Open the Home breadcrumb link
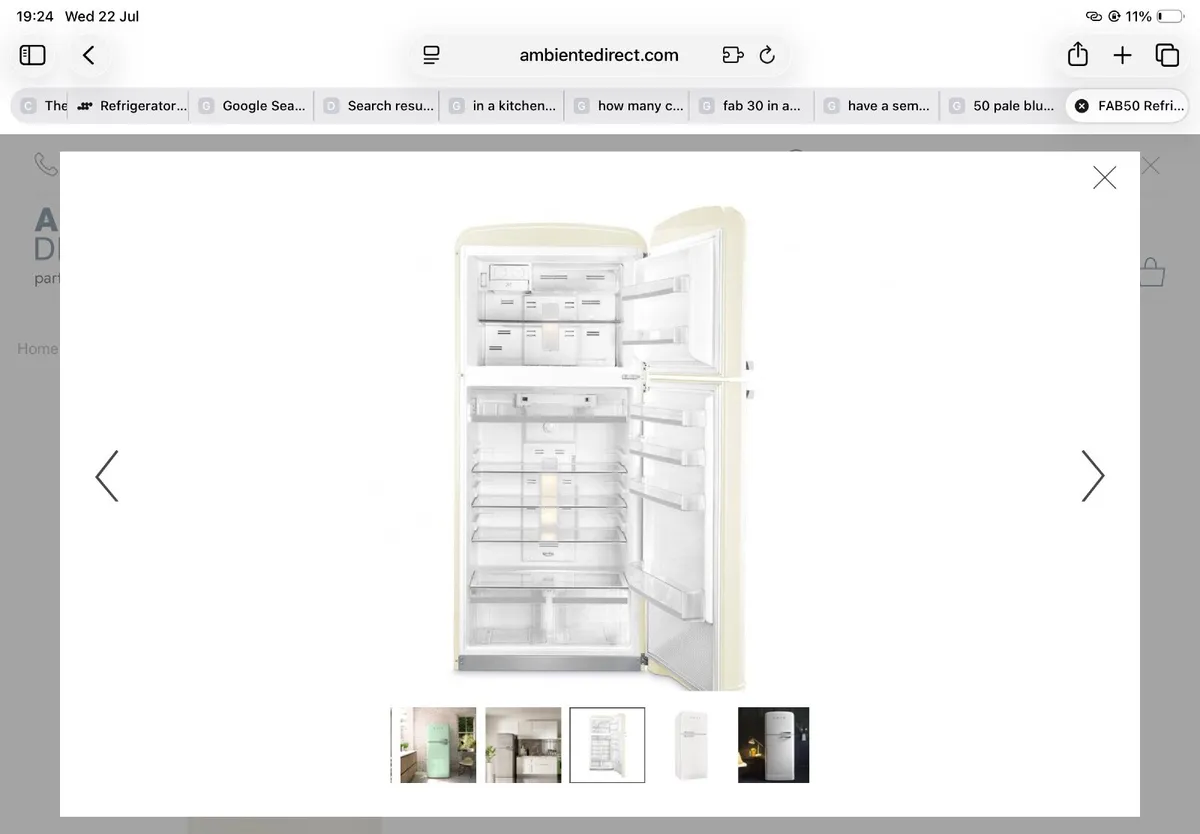This screenshot has height=834, width=1200. click(37, 349)
